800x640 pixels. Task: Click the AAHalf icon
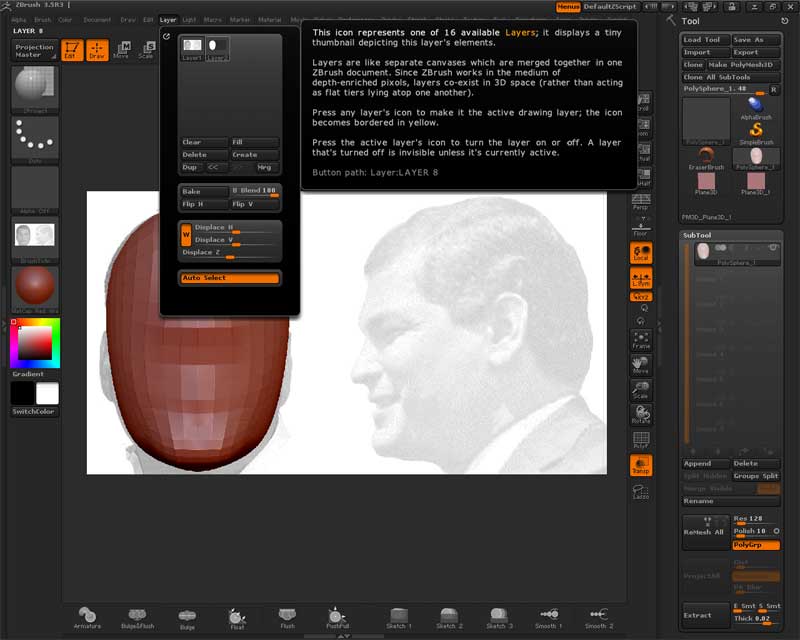click(644, 177)
